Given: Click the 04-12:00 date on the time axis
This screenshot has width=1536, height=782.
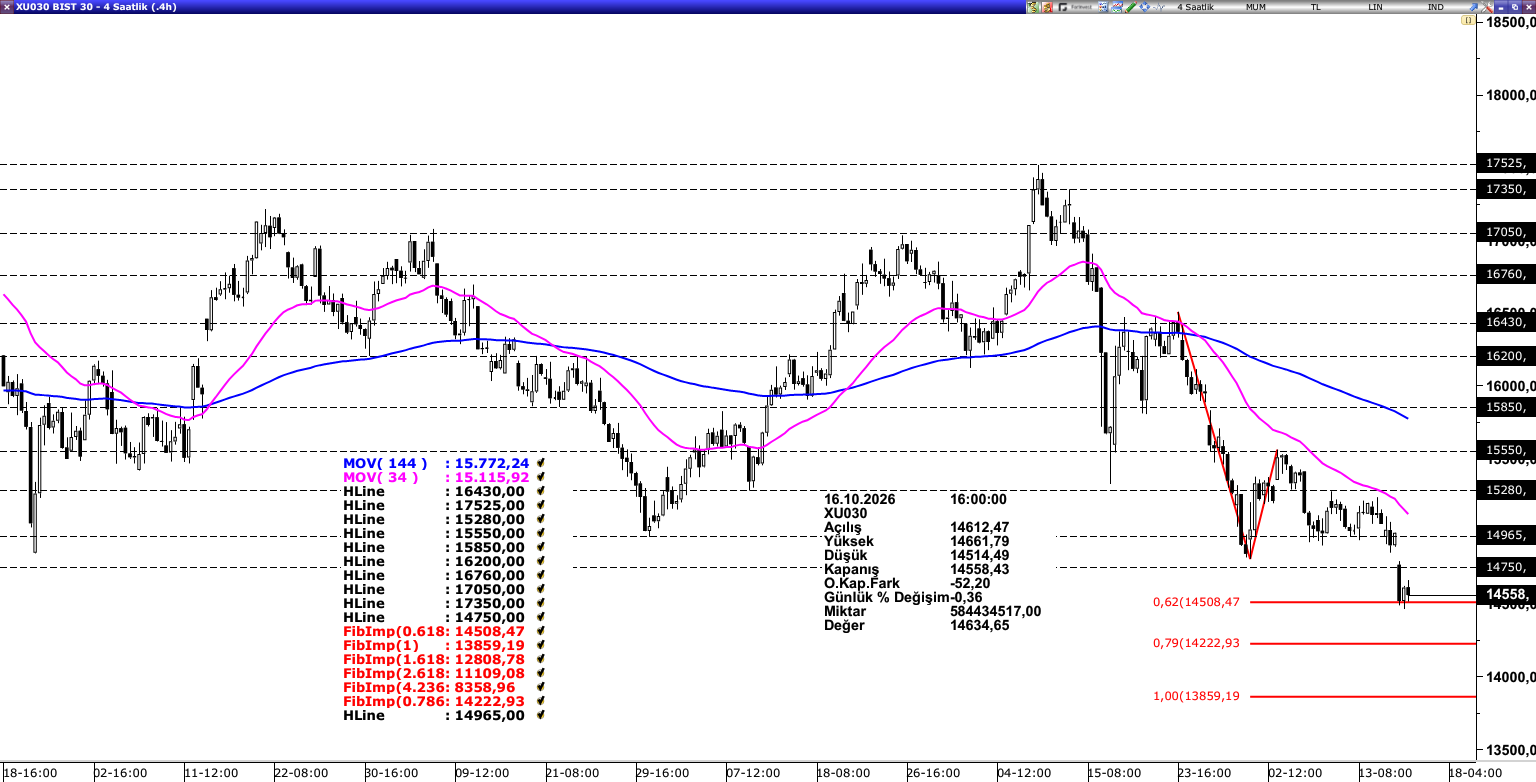Looking at the screenshot, I should [1026, 774].
